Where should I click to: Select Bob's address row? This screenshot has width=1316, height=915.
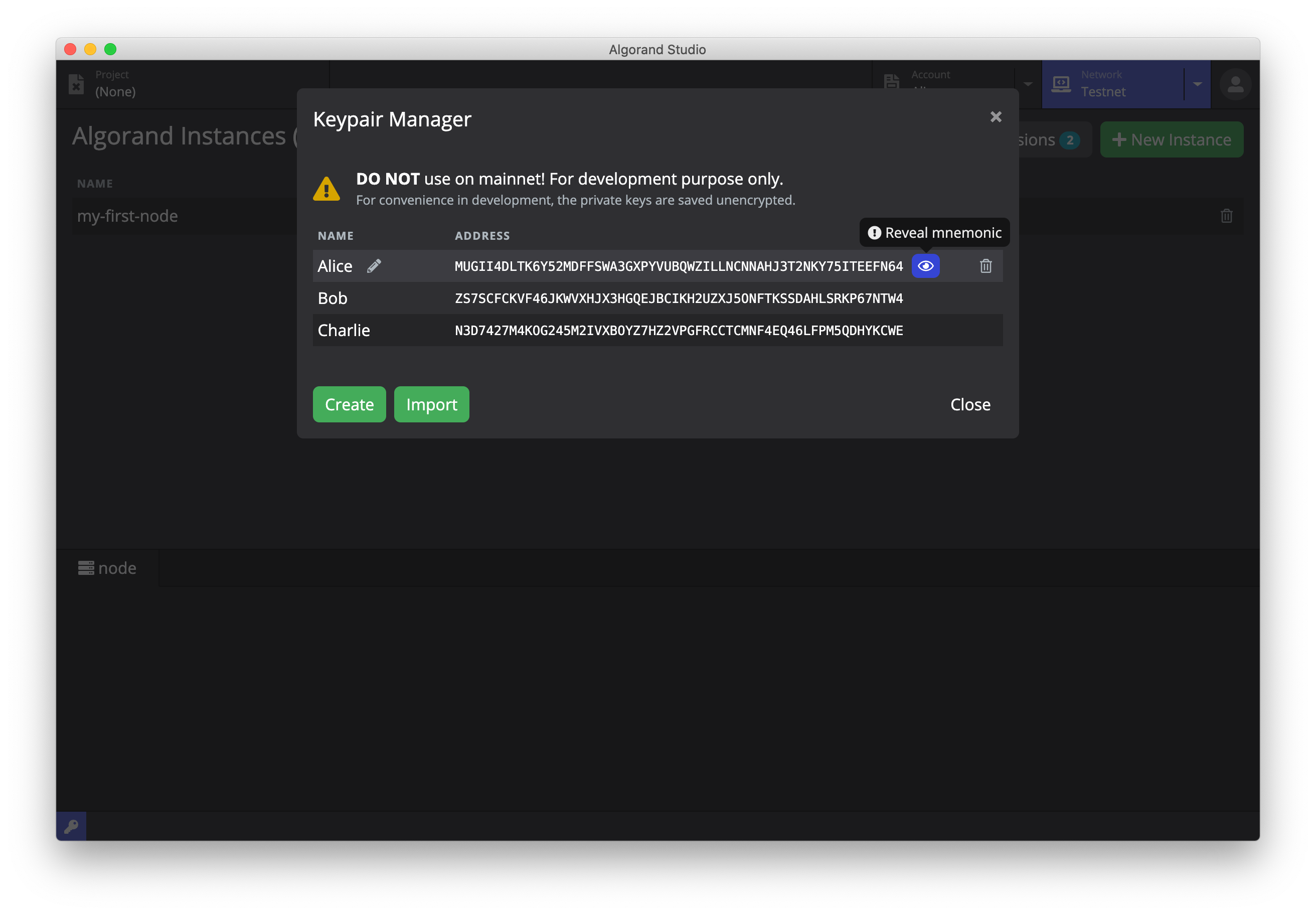679,297
